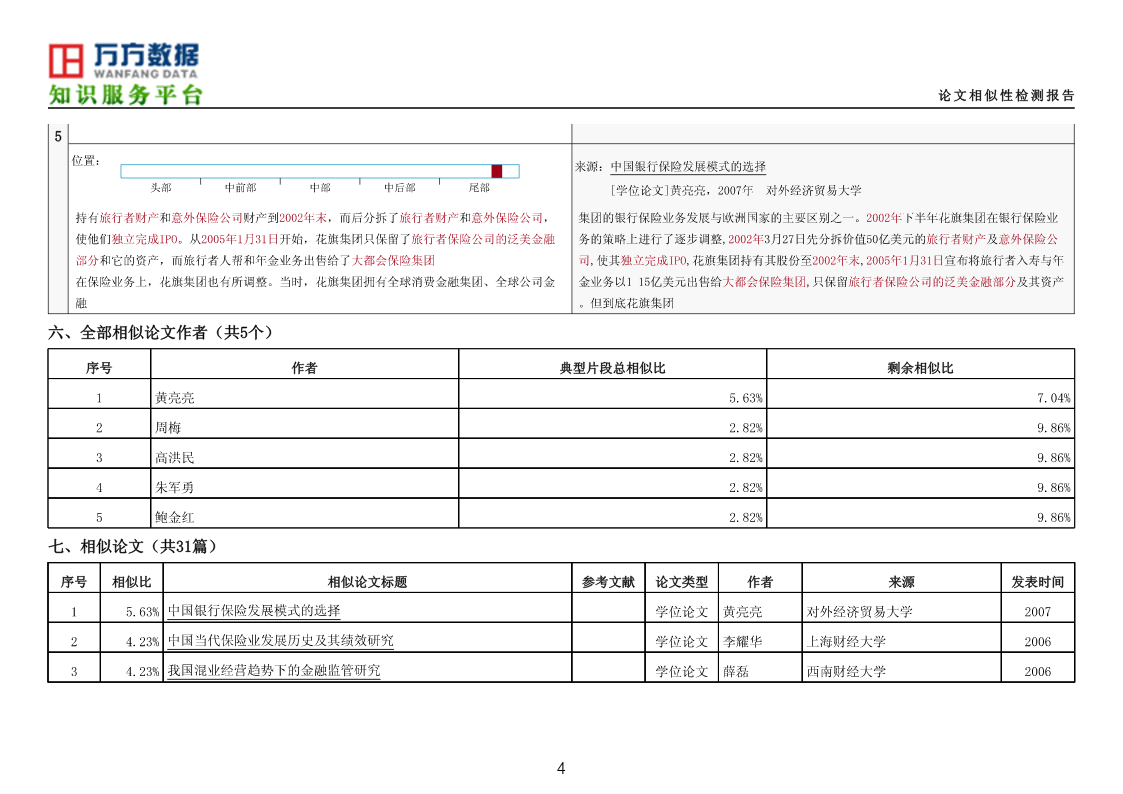Select the 头部 position label
1123x794 pixels.
coord(161,188)
